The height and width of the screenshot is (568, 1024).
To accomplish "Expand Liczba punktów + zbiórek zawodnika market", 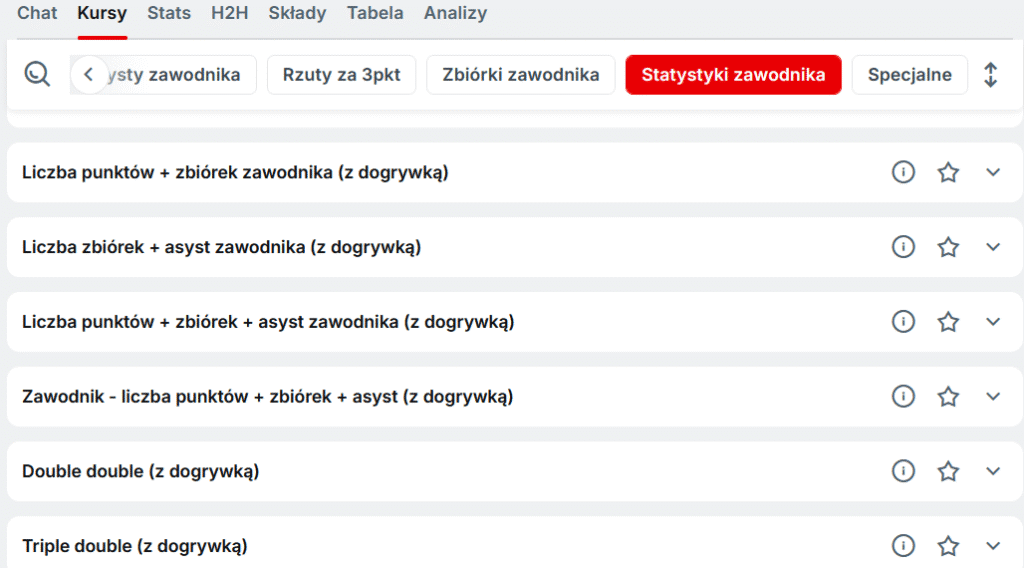I will (993, 172).
